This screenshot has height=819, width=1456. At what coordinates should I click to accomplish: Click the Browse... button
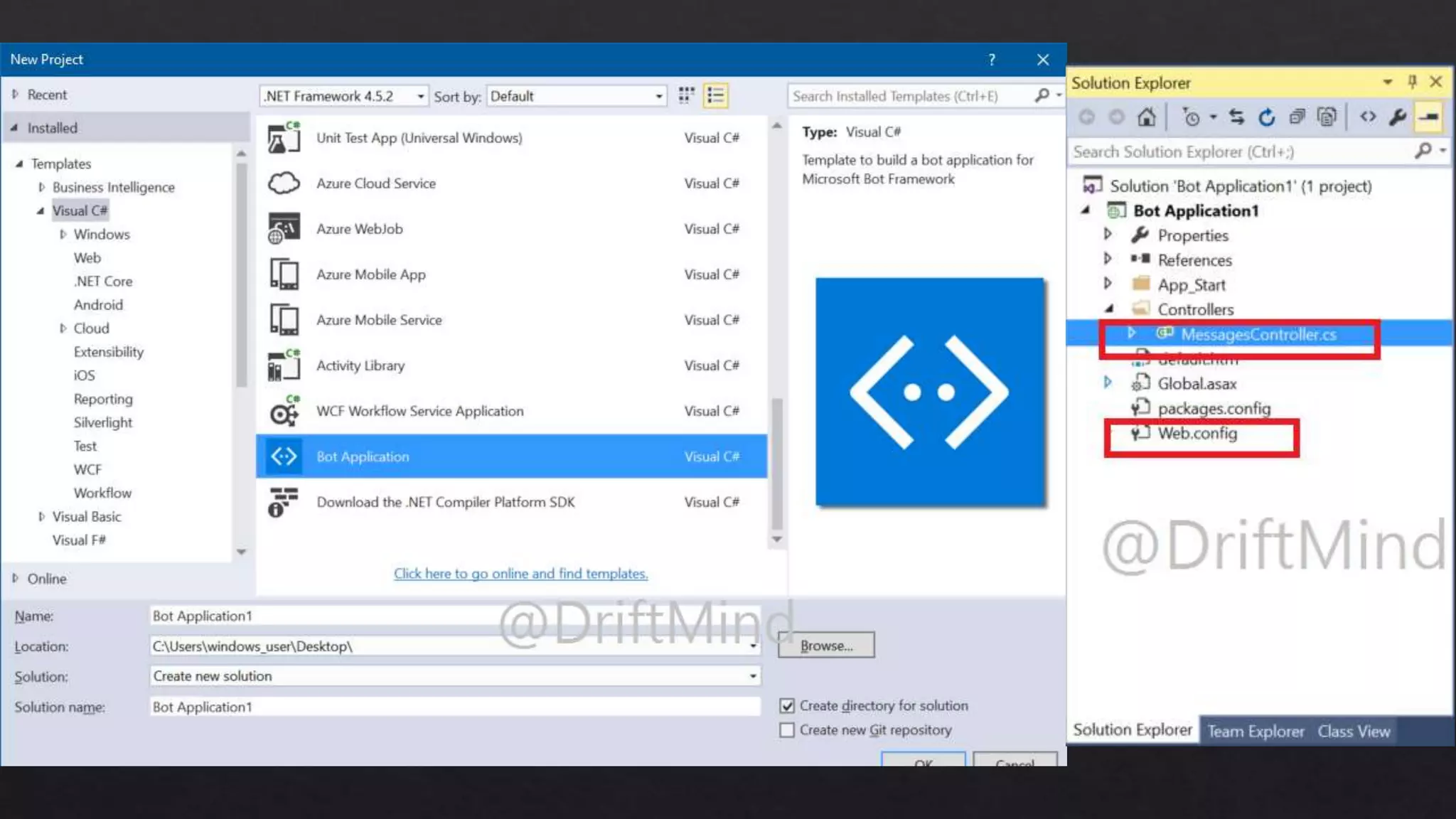click(825, 646)
